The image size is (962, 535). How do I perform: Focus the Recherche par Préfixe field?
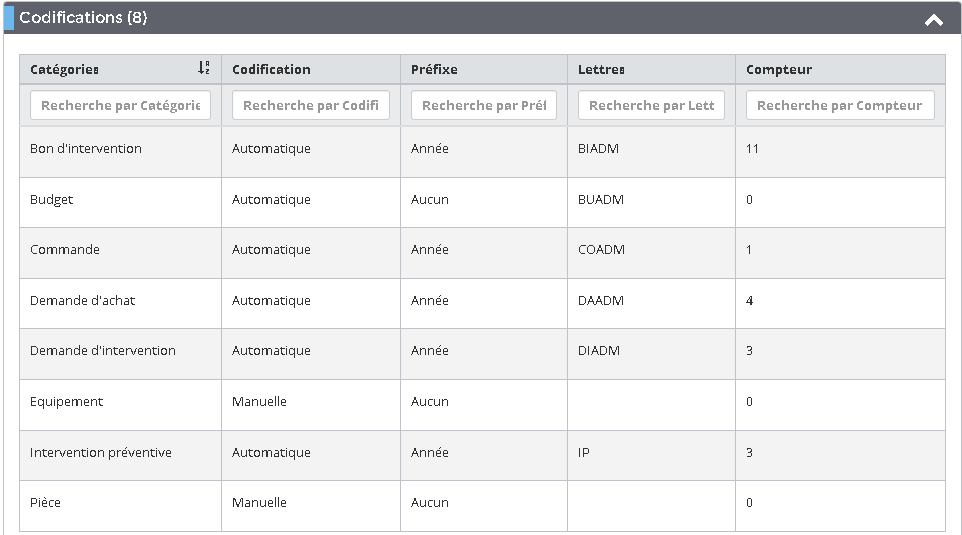[x=484, y=105]
